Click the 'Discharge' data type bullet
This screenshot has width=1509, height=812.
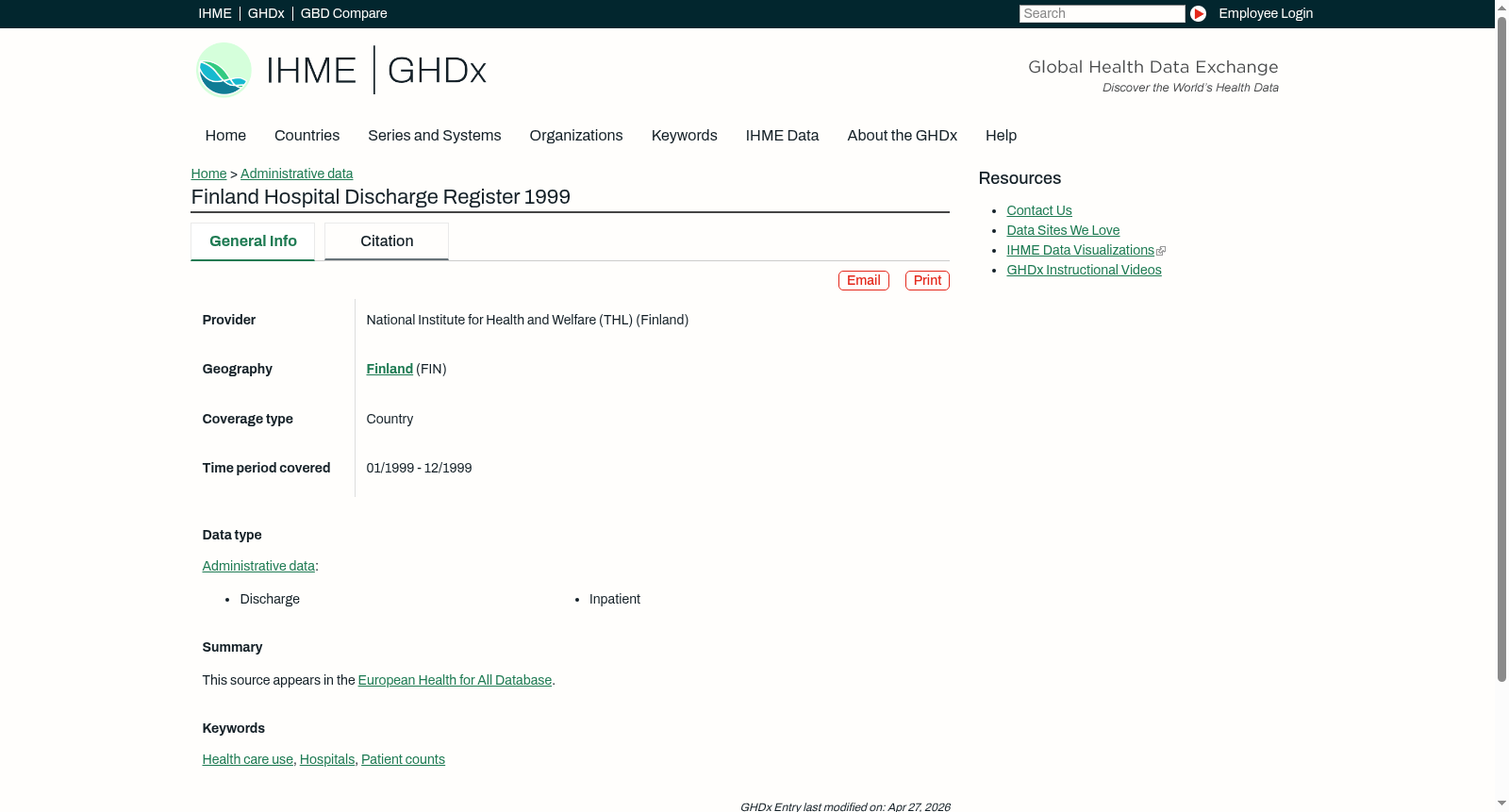270,599
